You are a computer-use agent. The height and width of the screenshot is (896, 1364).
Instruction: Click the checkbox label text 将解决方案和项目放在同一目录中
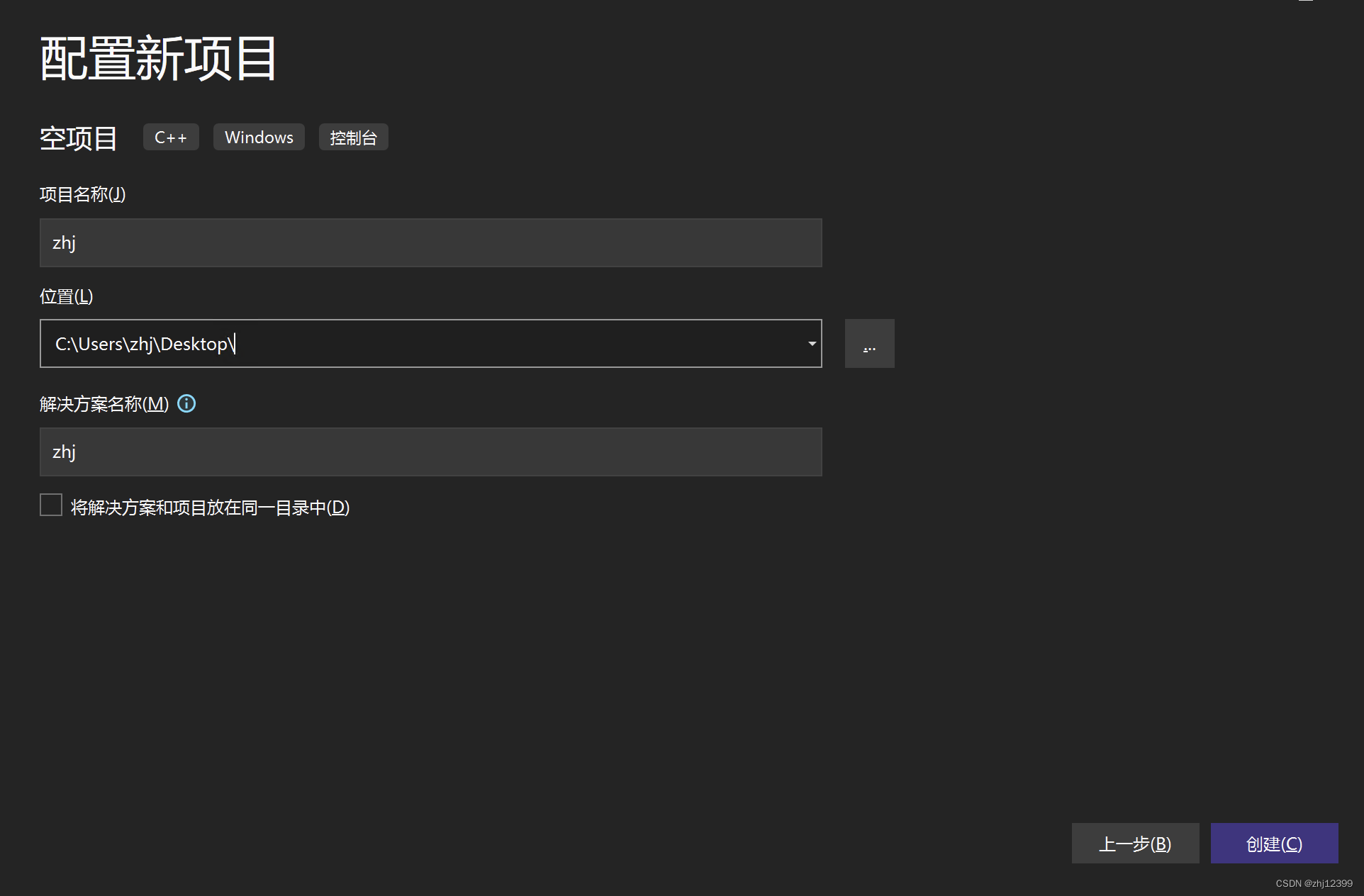(208, 508)
